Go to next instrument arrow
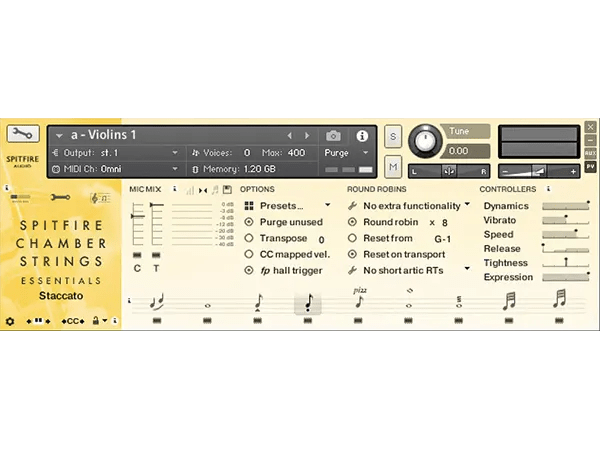The image size is (600, 450). (x=307, y=135)
